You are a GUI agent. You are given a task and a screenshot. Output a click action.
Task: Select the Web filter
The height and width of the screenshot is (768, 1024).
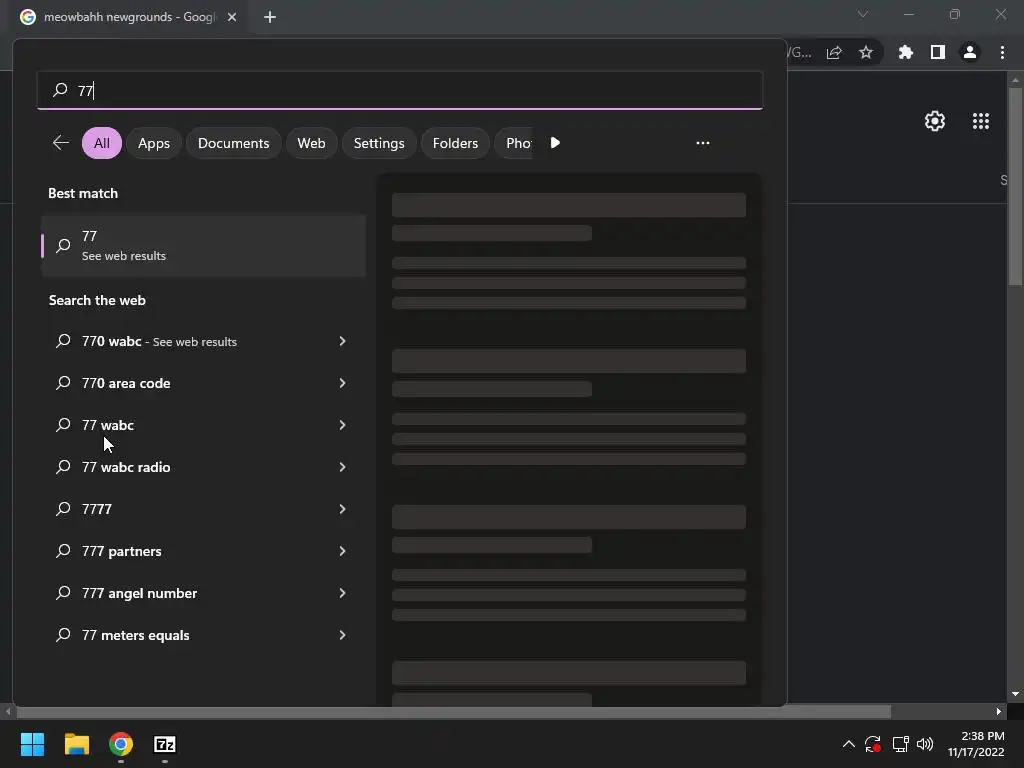(x=311, y=143)
